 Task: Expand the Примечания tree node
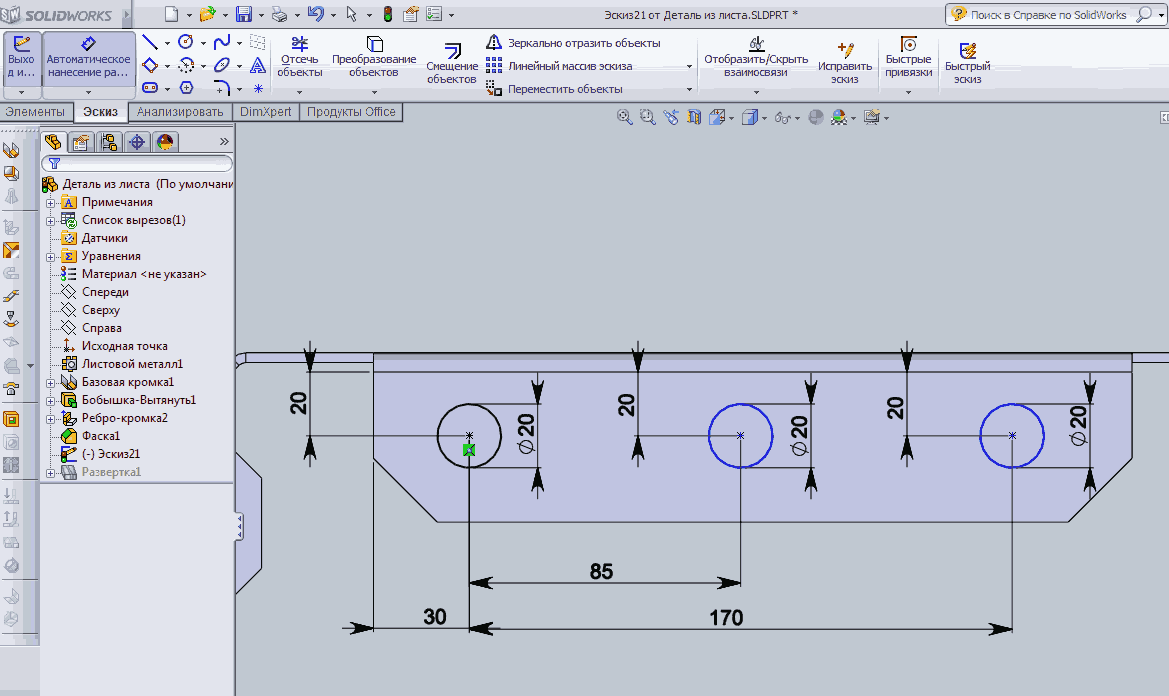tap(50, 203)
